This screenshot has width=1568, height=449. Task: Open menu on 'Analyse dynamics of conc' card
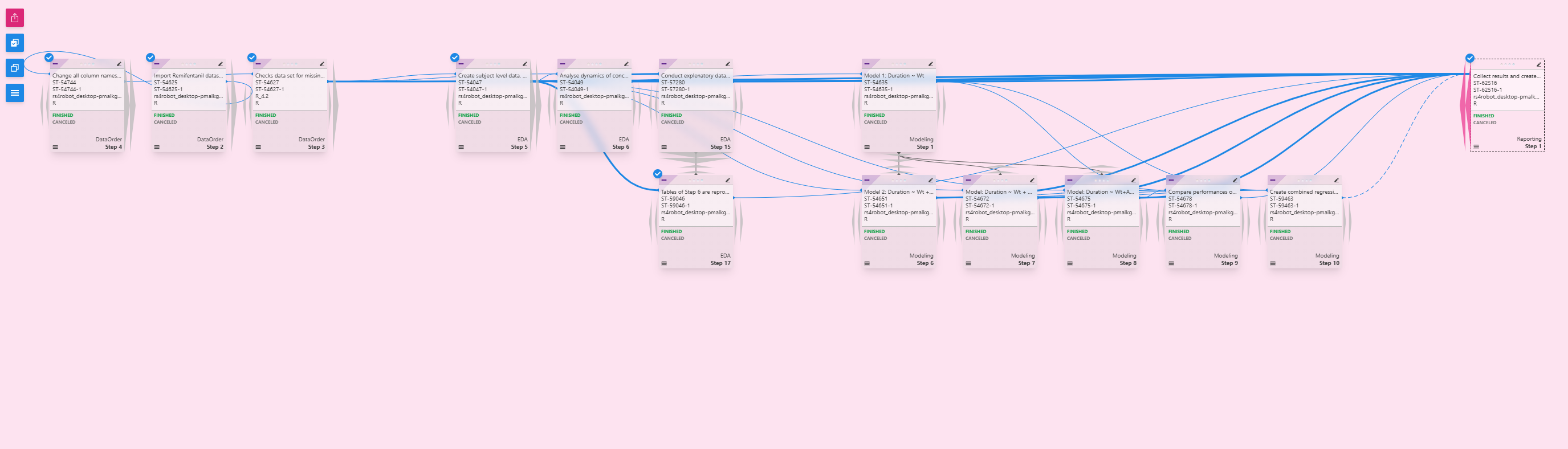click(563, 146)
